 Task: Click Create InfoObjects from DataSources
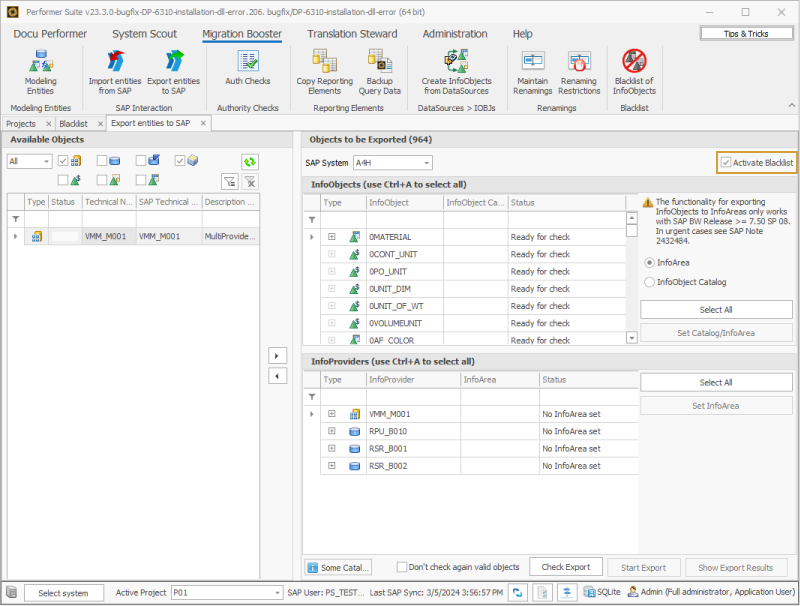(x=455, y=72)
